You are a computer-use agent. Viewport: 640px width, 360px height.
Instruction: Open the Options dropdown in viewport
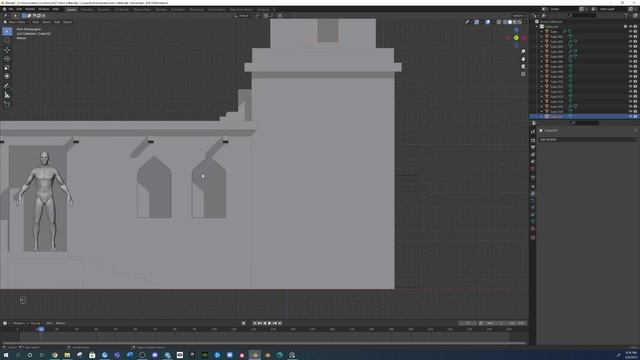tap(519, 16)
